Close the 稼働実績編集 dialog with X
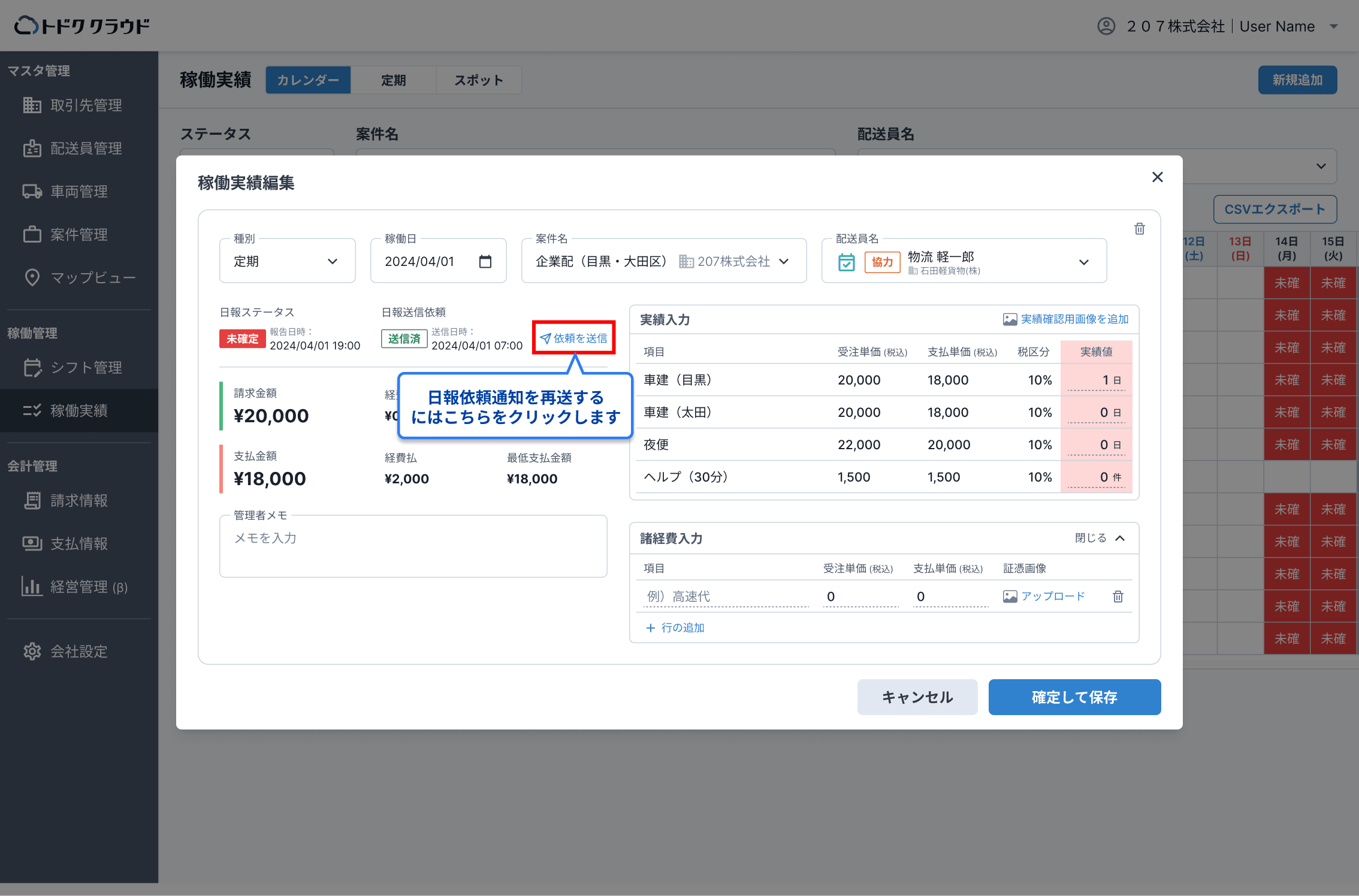Screen dimensions: 1359x896 [x=1158, y=177]
